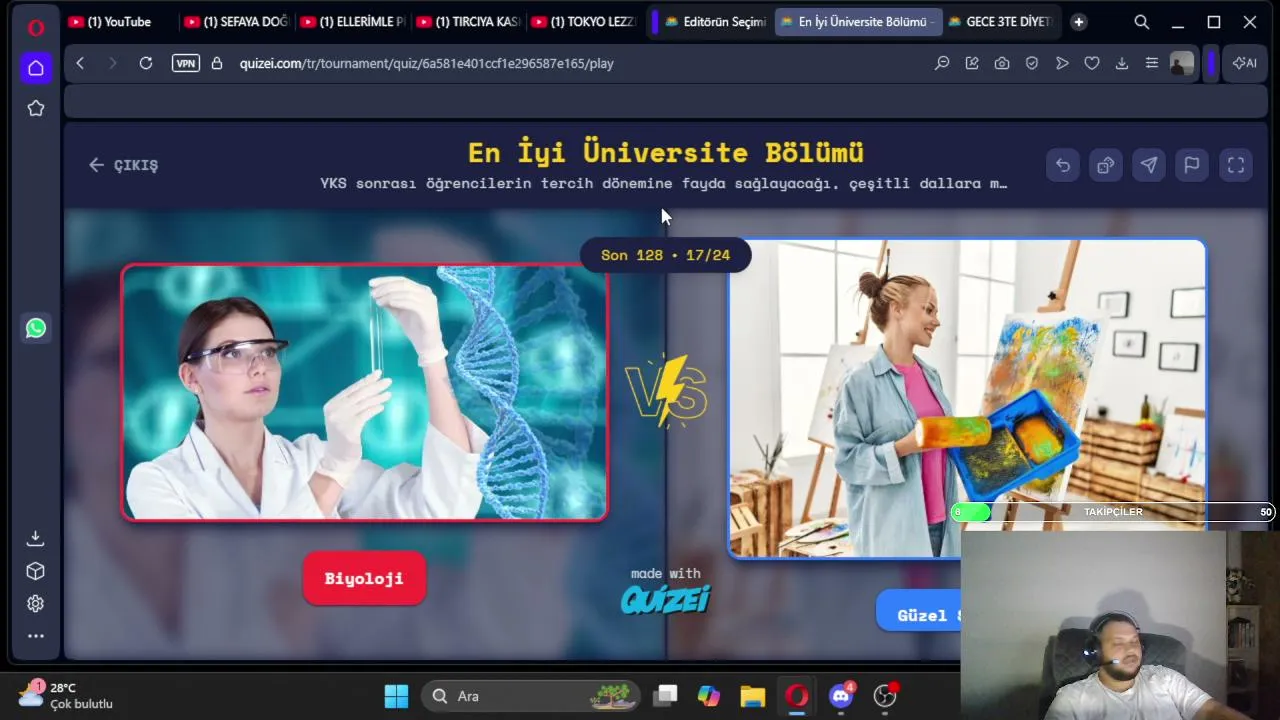Viewport: 1280px width, 720px height.
Task: Click the TAKİPÇİLER follower progress bar
Action: [1113, 512]
